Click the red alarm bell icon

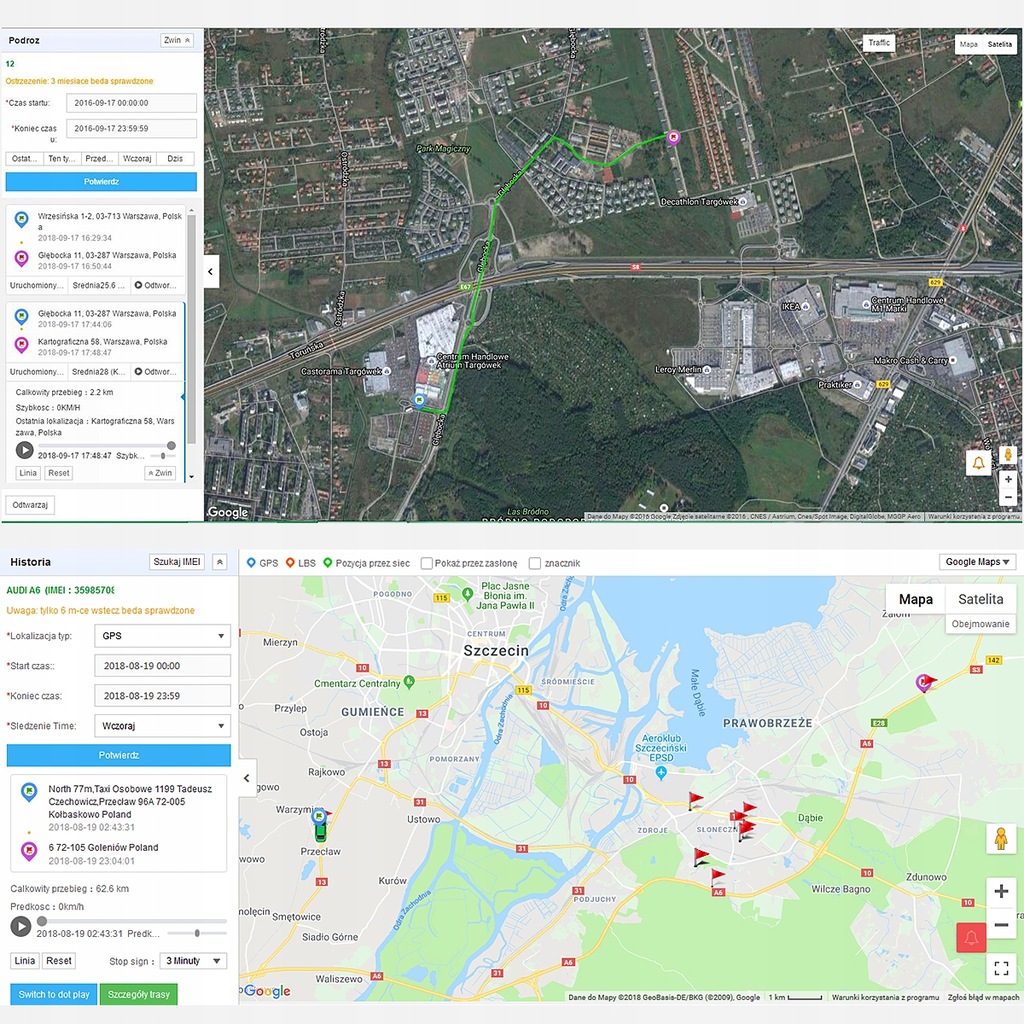(971, 938)
